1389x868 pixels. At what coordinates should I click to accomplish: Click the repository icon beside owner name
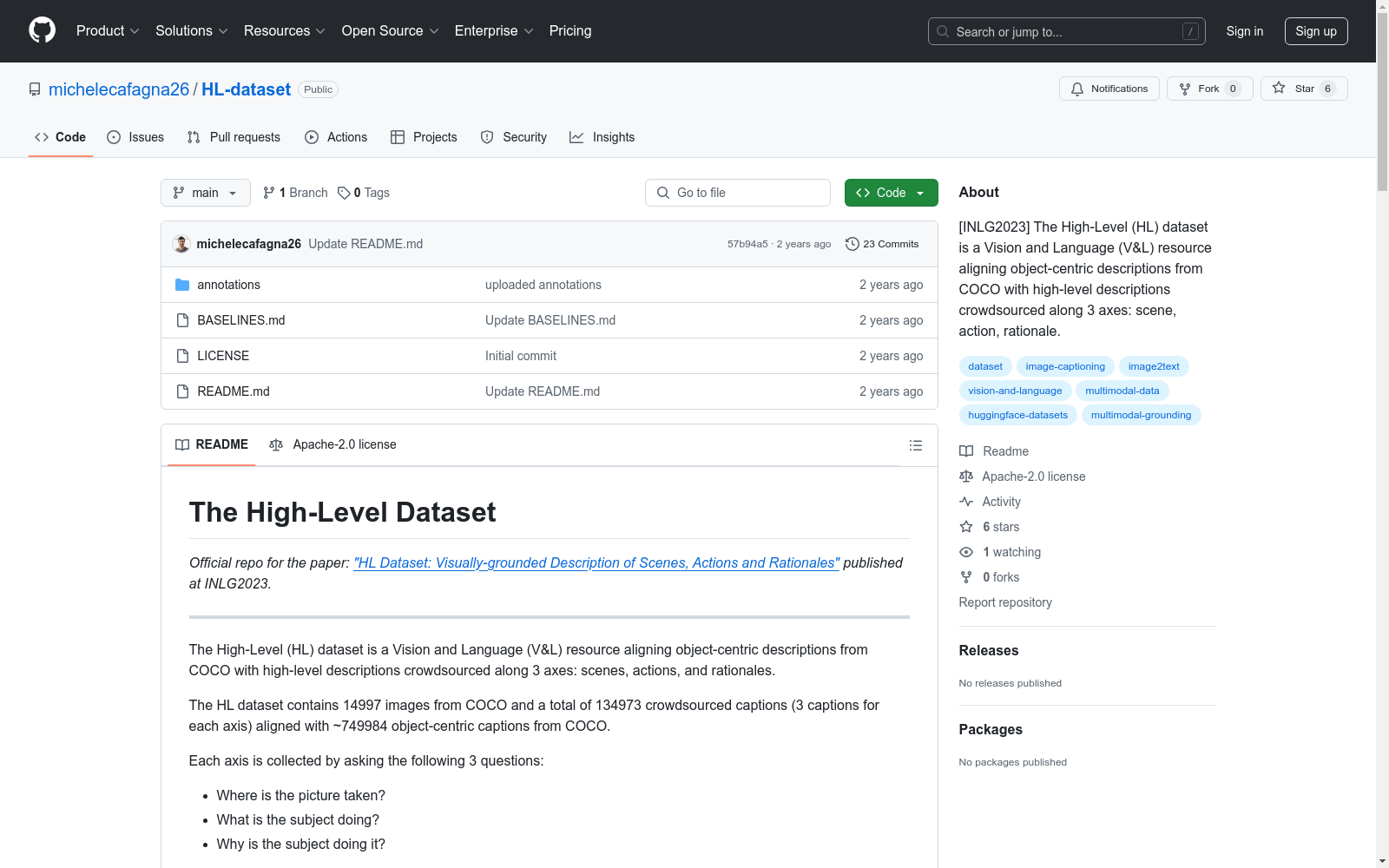click(x=35, y=89)
